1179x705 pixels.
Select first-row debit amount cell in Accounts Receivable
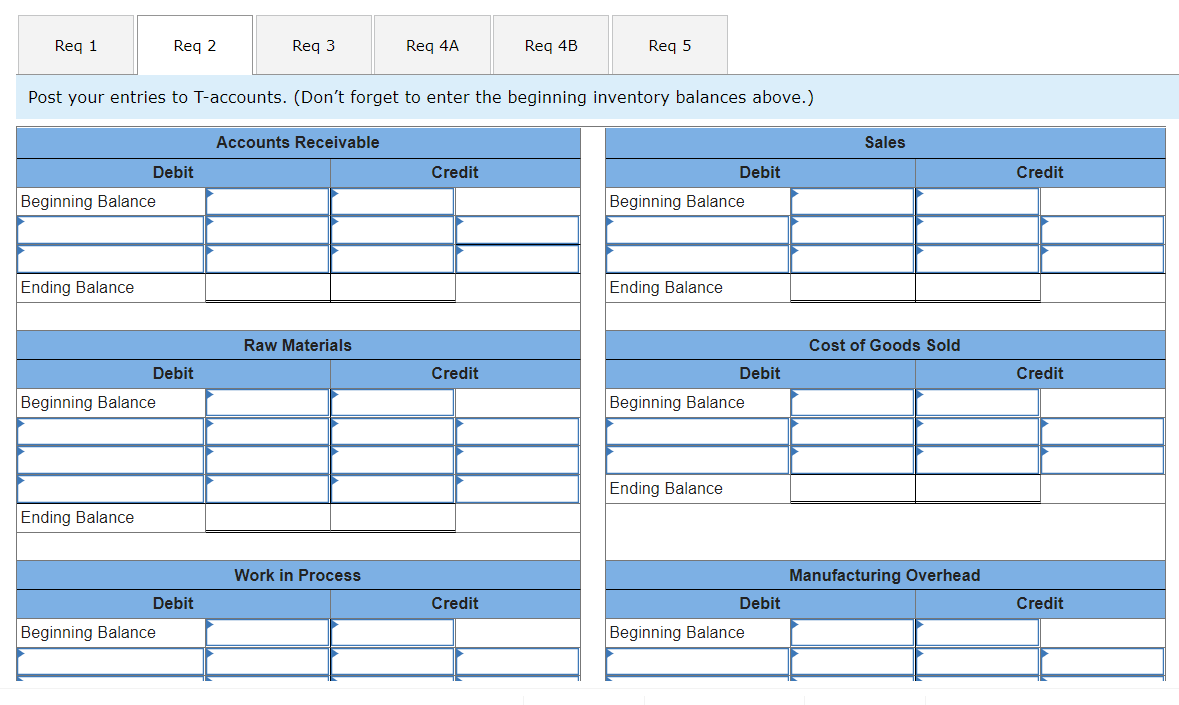tap(268, 230)
